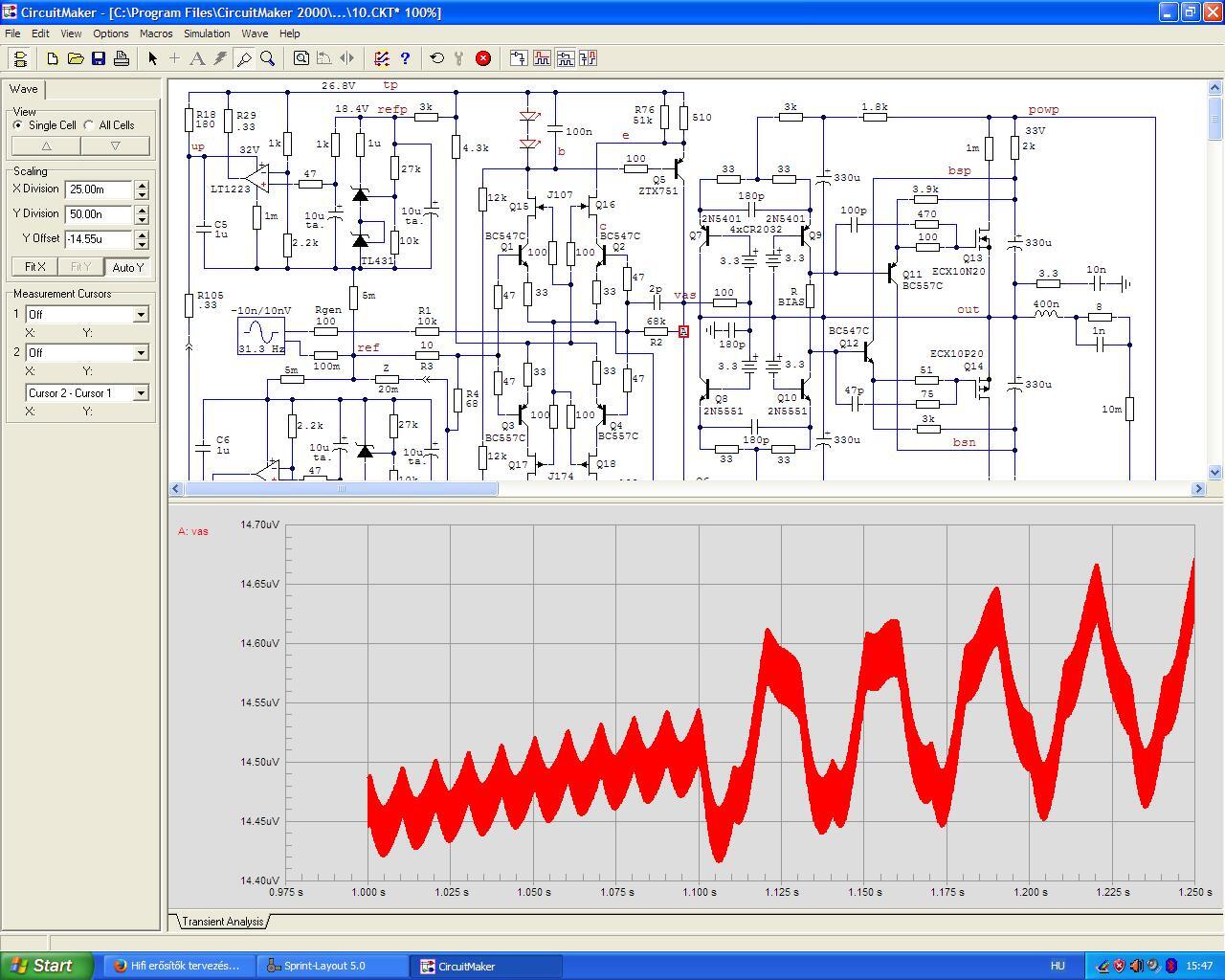Screen dimensions: 1225x980
Task: Open the Options menu
Action: click(x=110, y=33)
